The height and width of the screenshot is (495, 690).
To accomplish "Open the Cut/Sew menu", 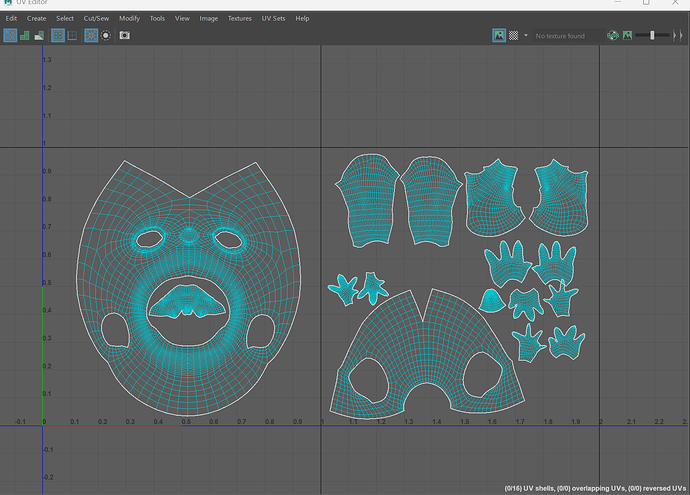I will [x=96, y=18].
